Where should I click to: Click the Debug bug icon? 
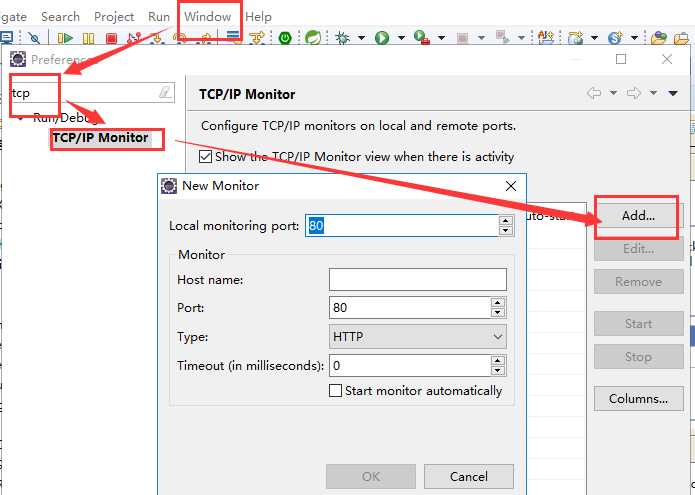tap(343, 38)
